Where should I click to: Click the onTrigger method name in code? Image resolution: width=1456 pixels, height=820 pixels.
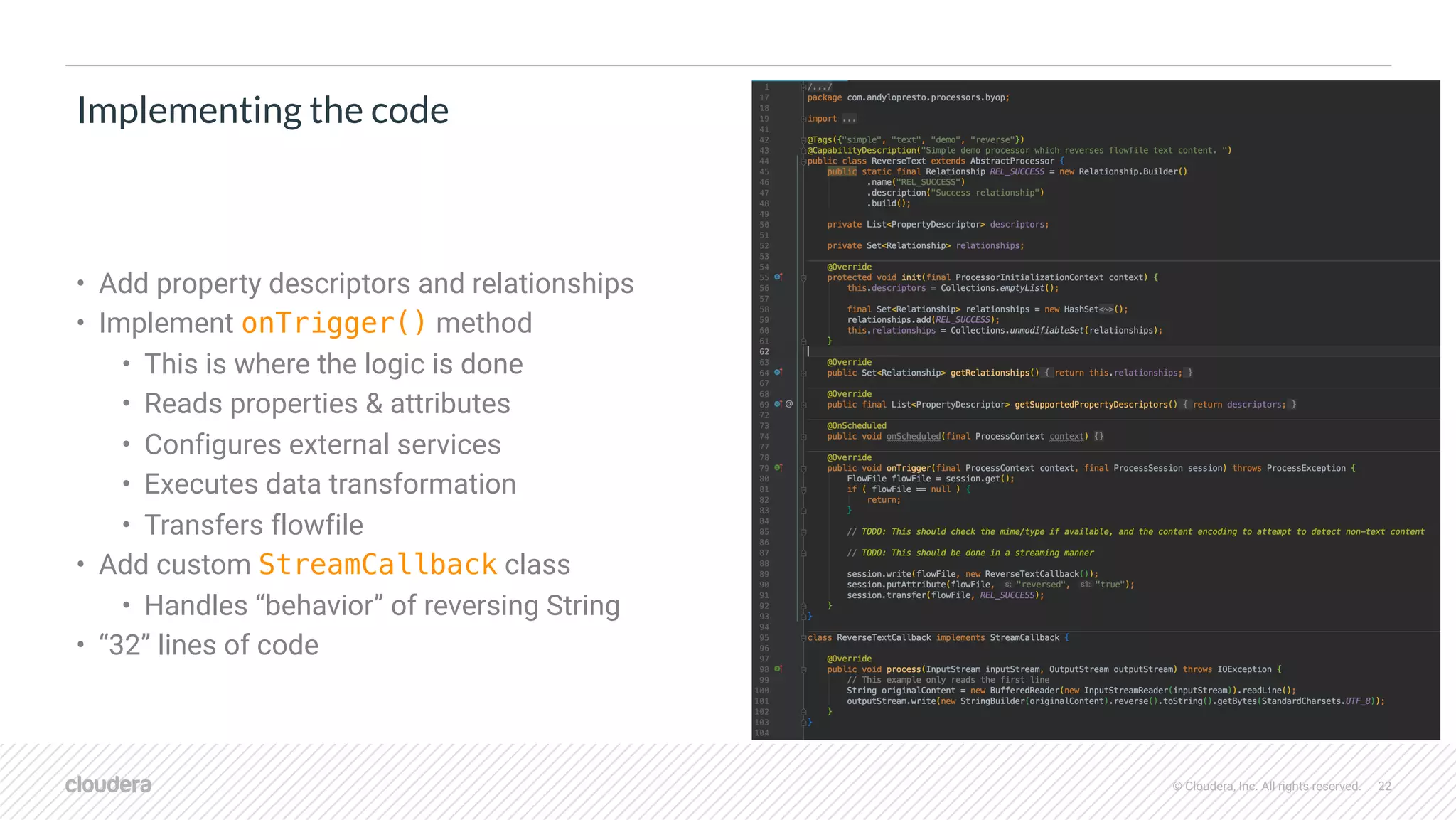click(x=909, y=468)
